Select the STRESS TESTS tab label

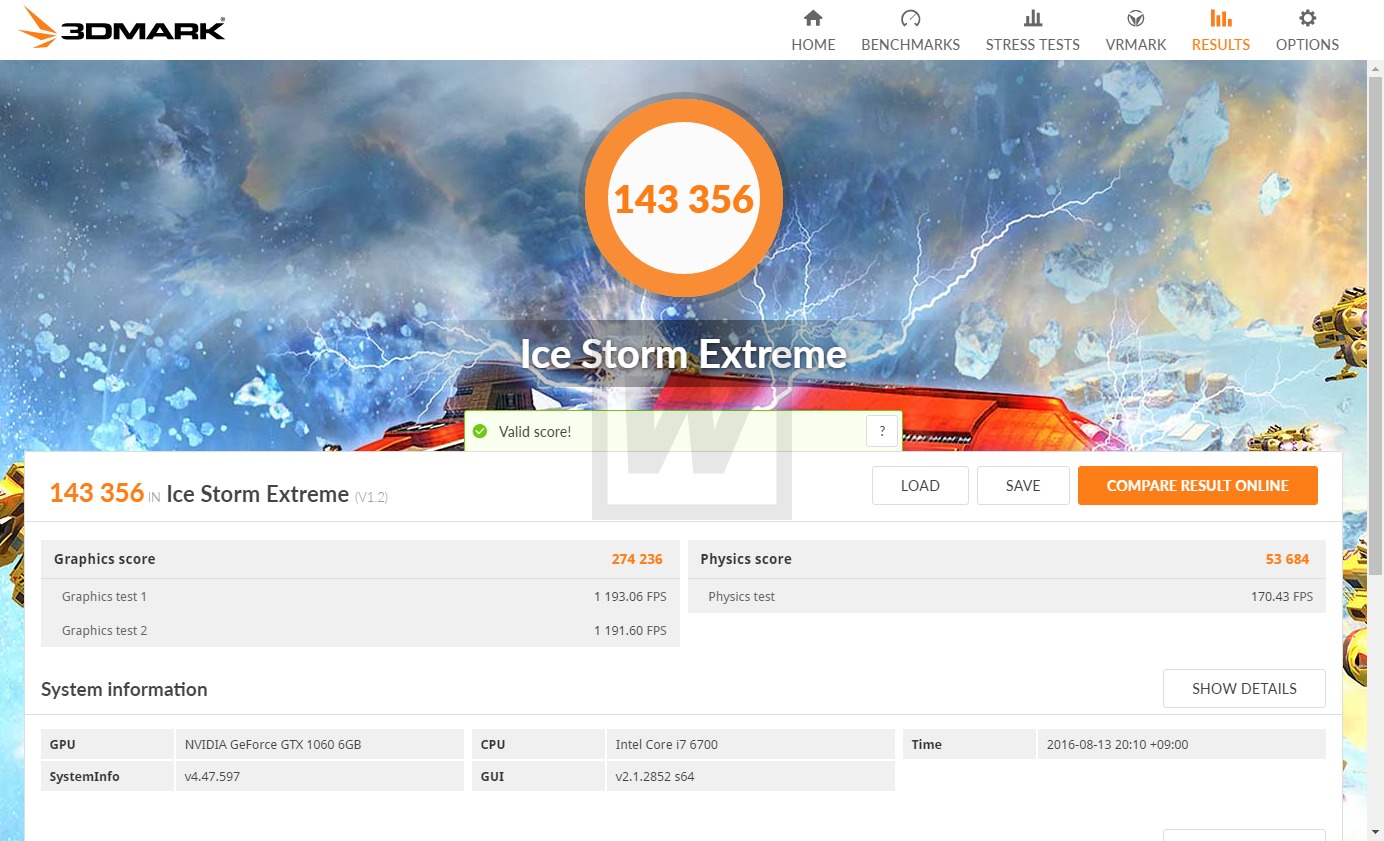(x=1033, y=45)
